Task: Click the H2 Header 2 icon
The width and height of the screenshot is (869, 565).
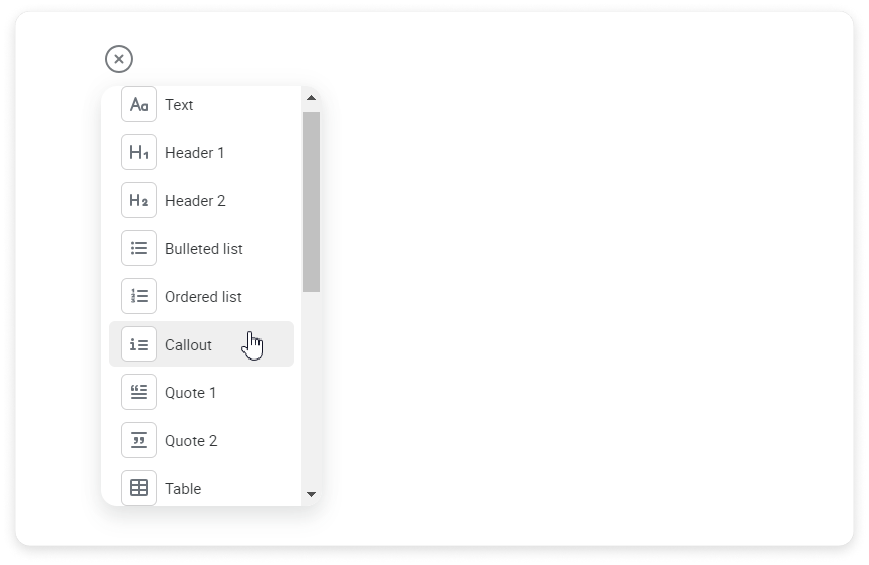Action: 139,201
